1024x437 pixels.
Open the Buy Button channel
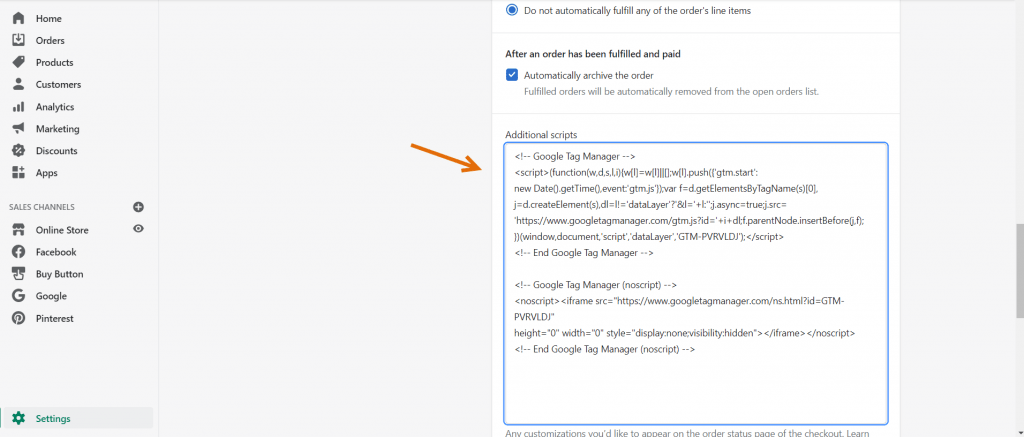[59, 274]
